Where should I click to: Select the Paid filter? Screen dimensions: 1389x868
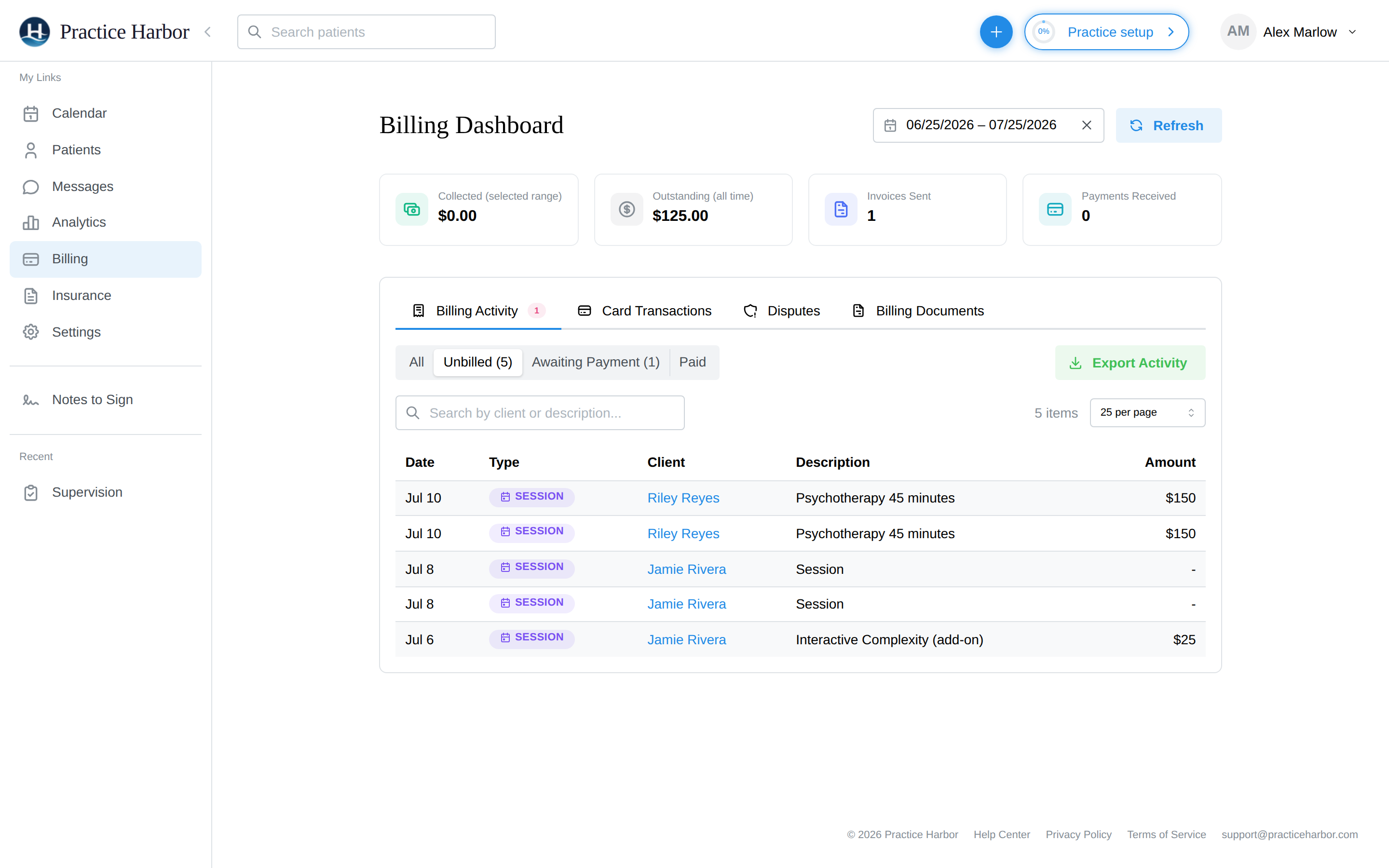692,362
